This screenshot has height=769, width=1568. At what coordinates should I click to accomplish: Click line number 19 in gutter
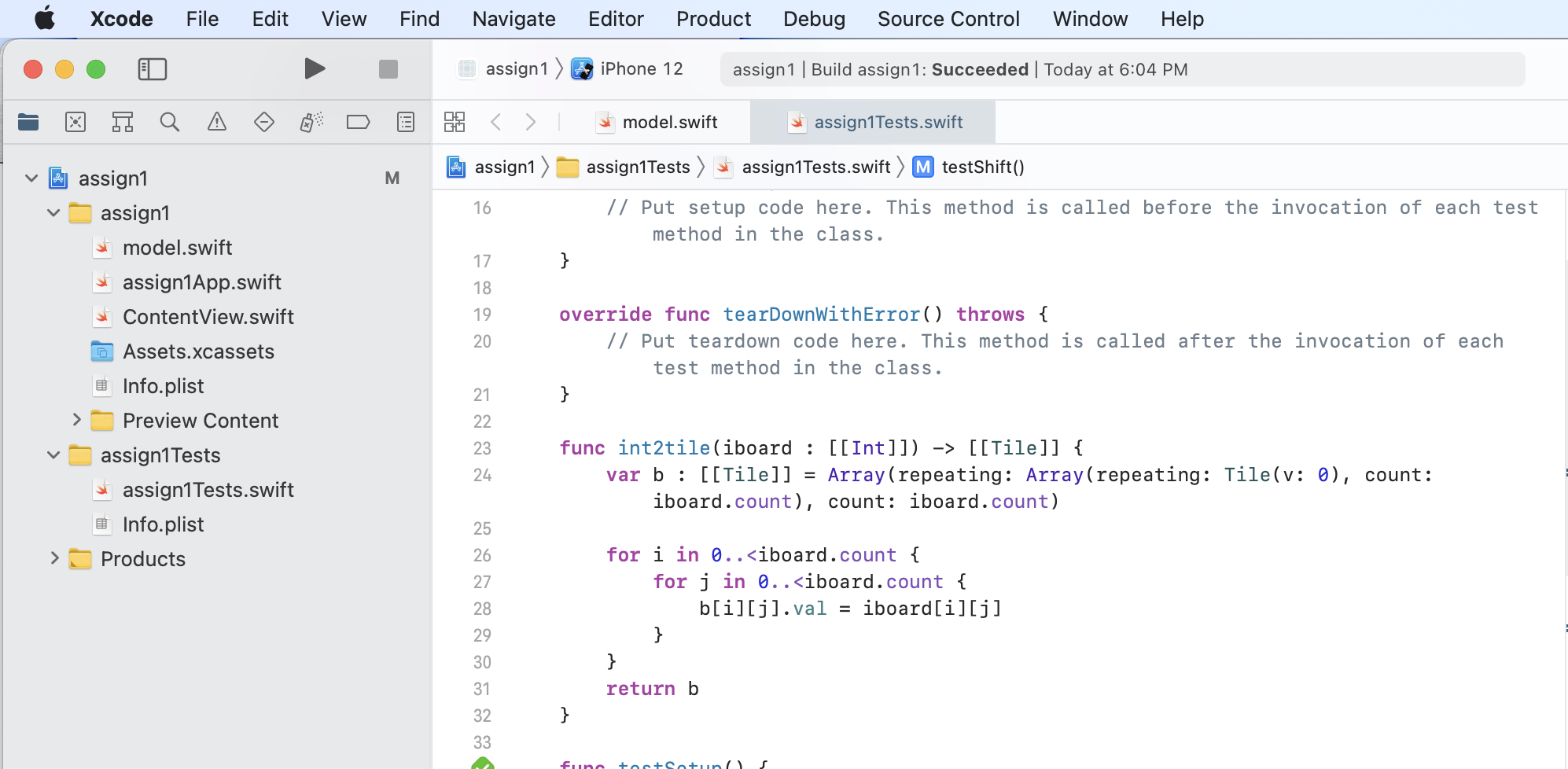point(482,315)
